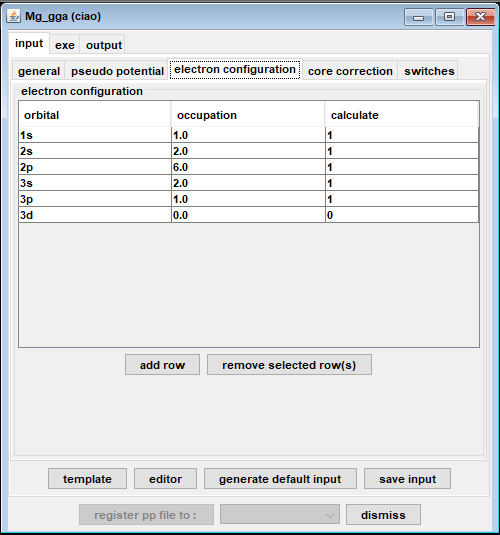Click remove selected row(s) button
Viewport: 500px width, 535px height.
289,365
